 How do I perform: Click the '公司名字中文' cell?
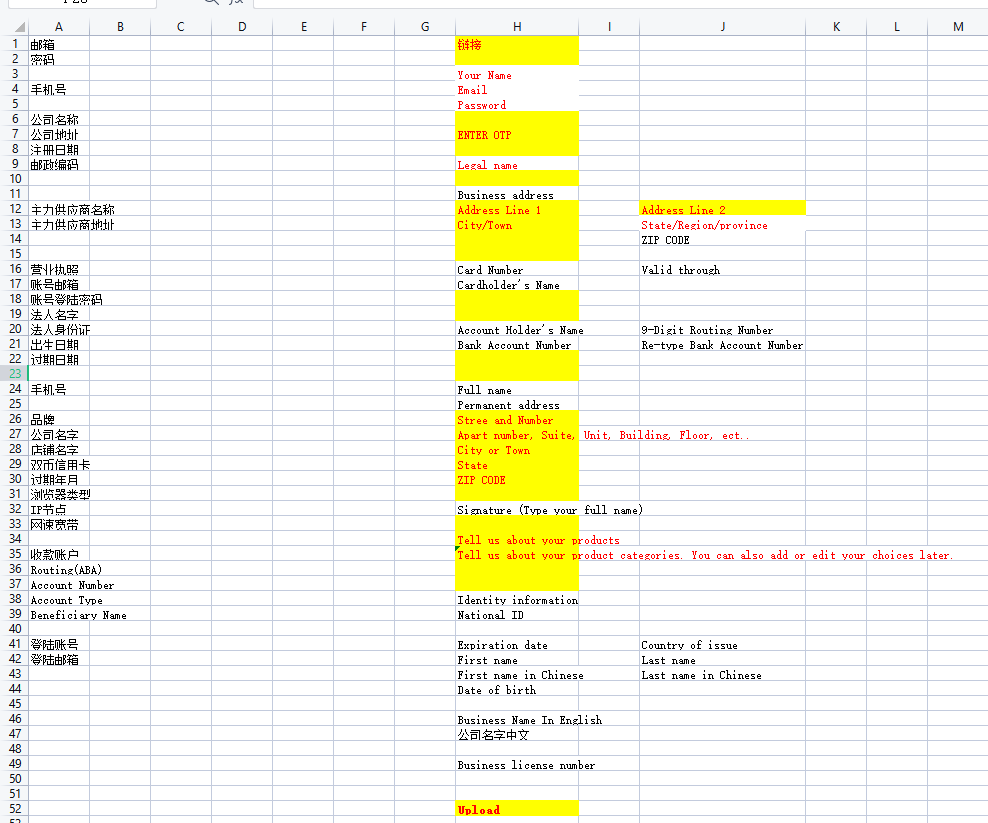tap(517, 734)
